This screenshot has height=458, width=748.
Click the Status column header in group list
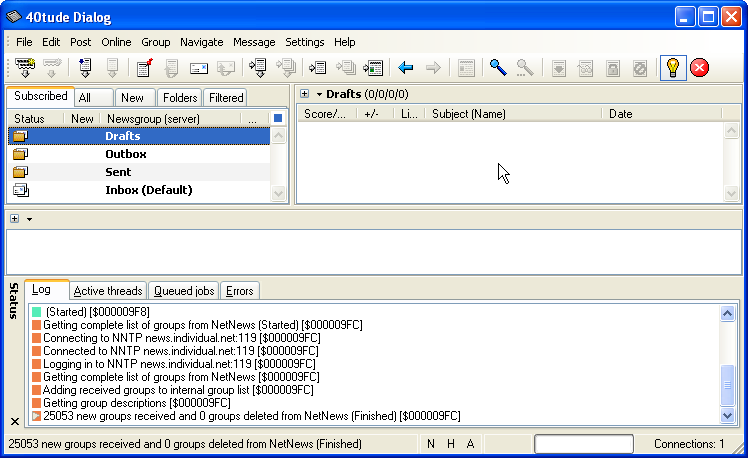(36, 119)
